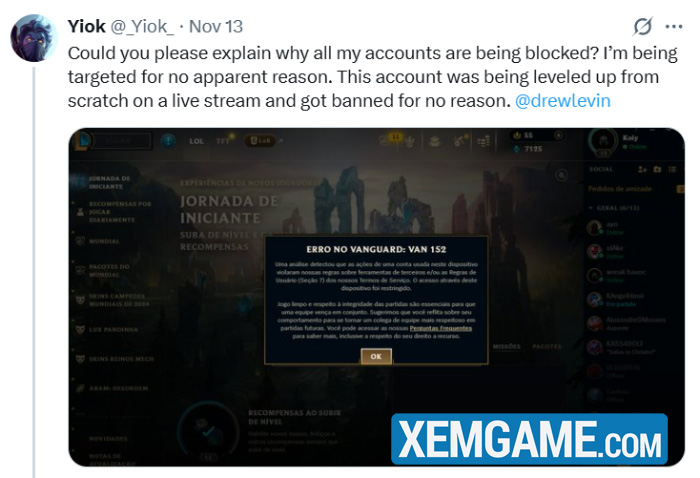Switch to LOL tab in client
Viewport: 700px width, 478px height.
point(196,141)
